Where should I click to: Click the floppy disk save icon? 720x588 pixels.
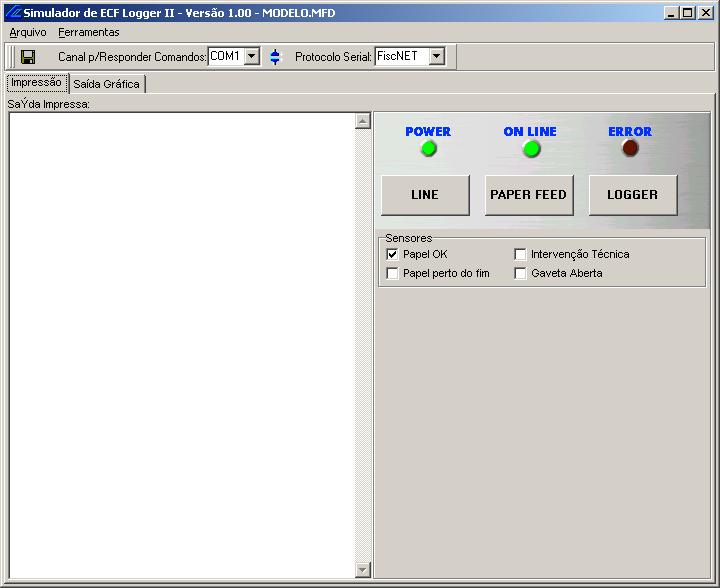click(x=28, y=57)
